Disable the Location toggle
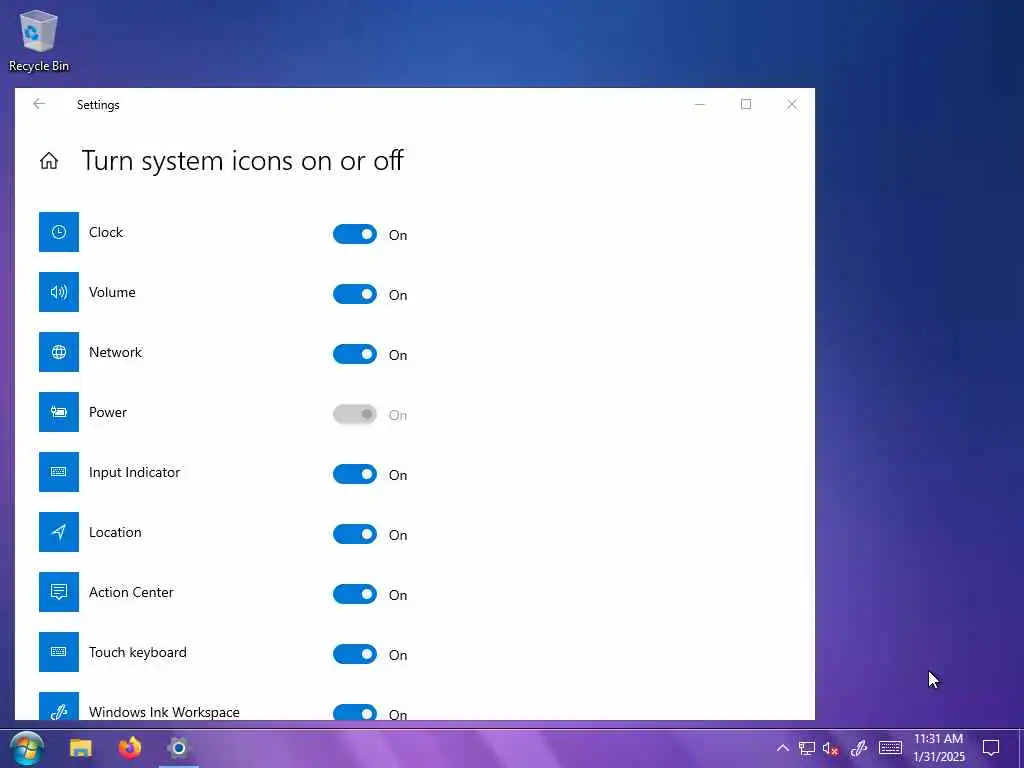 [x=355, y=535]
